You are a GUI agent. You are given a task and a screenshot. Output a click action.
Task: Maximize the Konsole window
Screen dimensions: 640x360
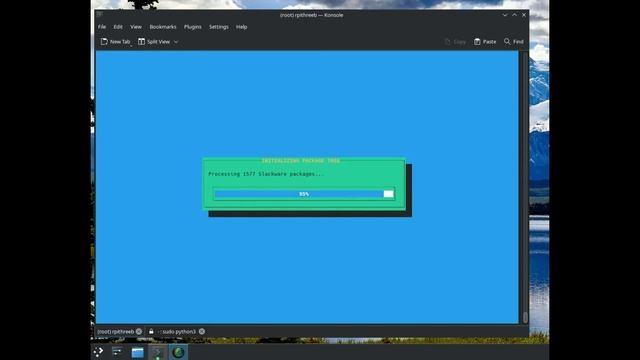click(x=514, y=15)
